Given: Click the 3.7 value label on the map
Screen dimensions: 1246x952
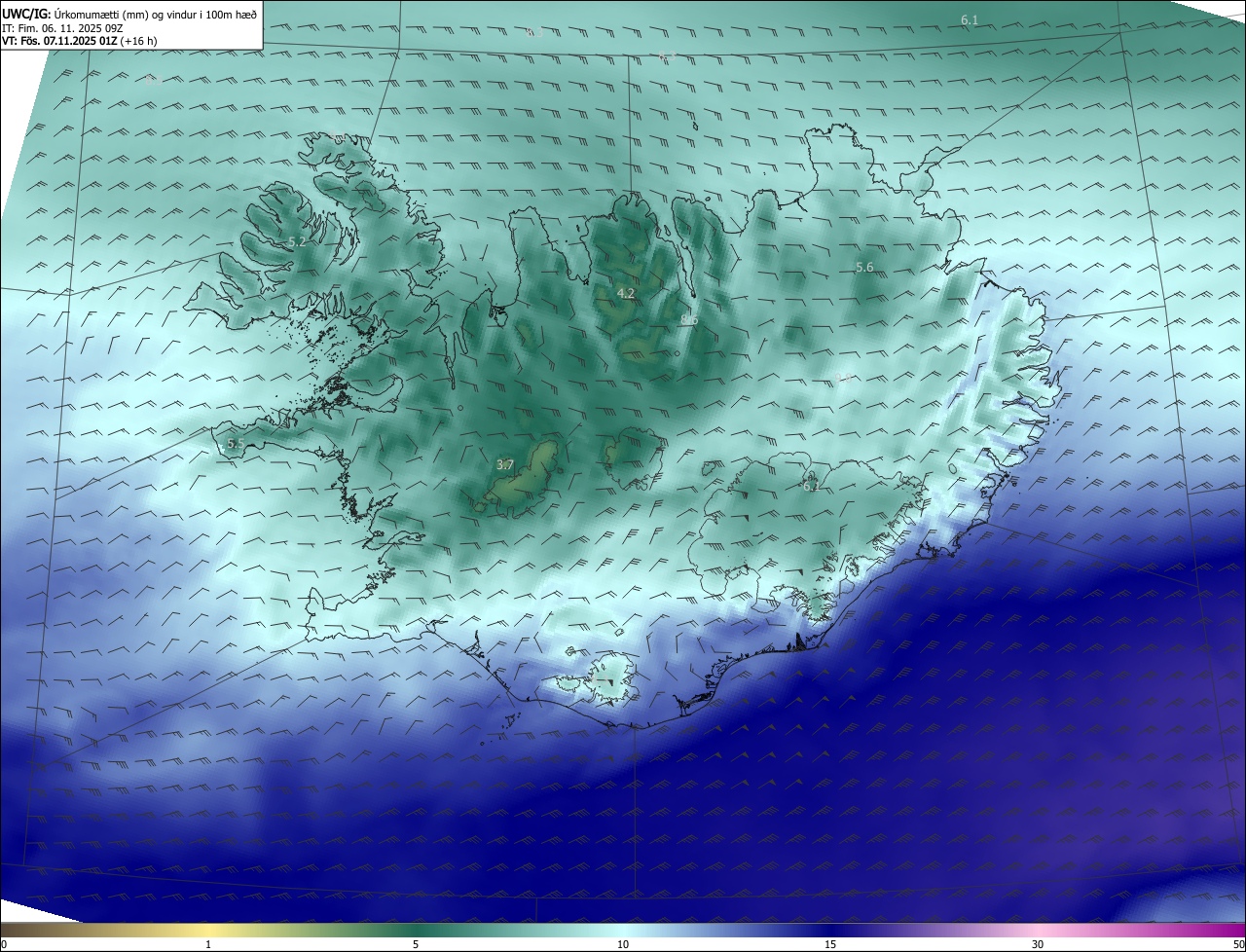Looking at the screenshot, I should (504, 465).
